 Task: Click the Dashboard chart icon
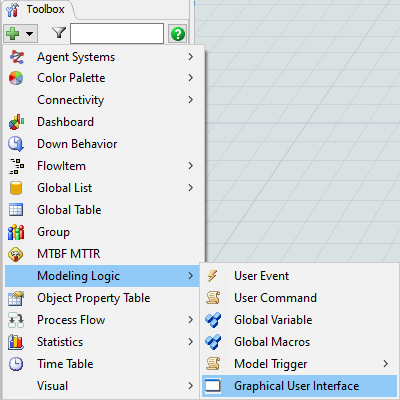tap(16, 122)
